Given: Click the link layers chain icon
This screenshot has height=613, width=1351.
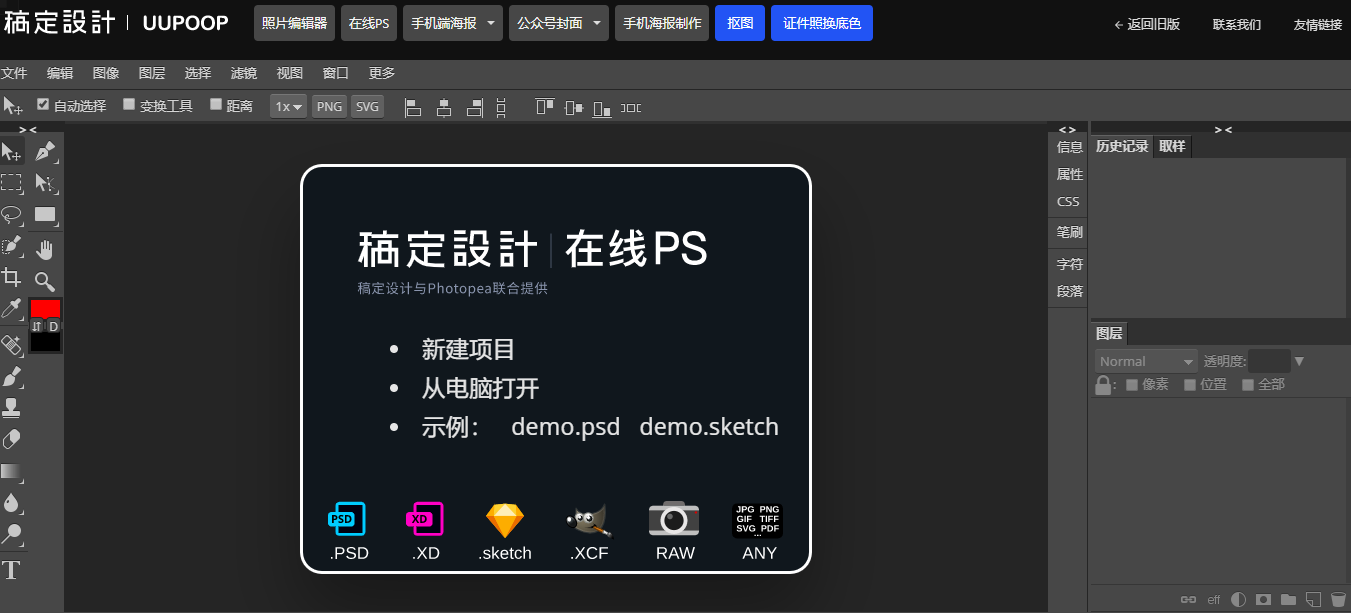Looking at the screenshot, I should click(1189, 599).
